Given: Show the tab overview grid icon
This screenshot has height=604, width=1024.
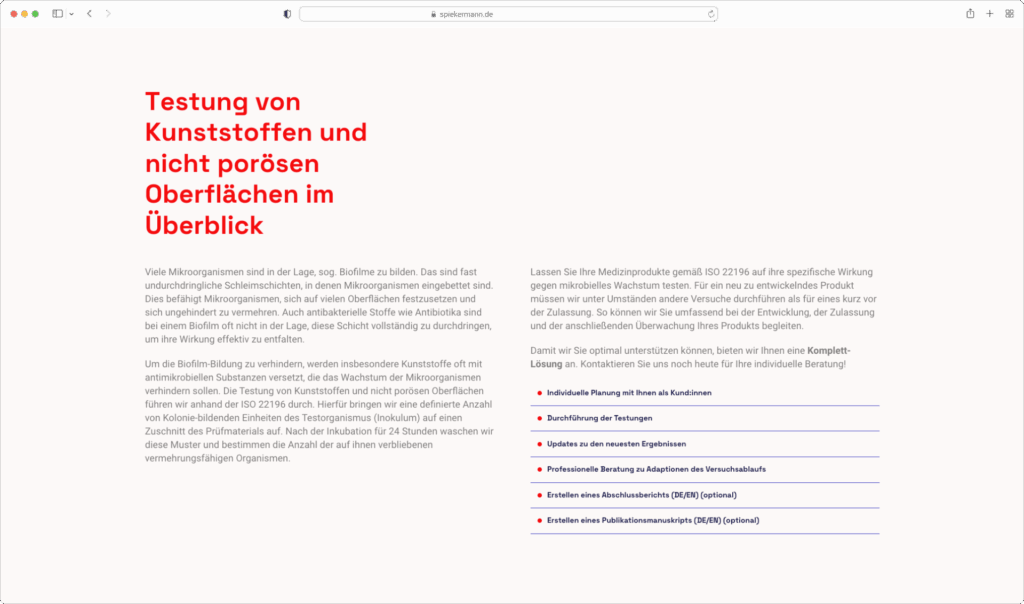Looking at the screenshot, I should tap(1009, 14).
